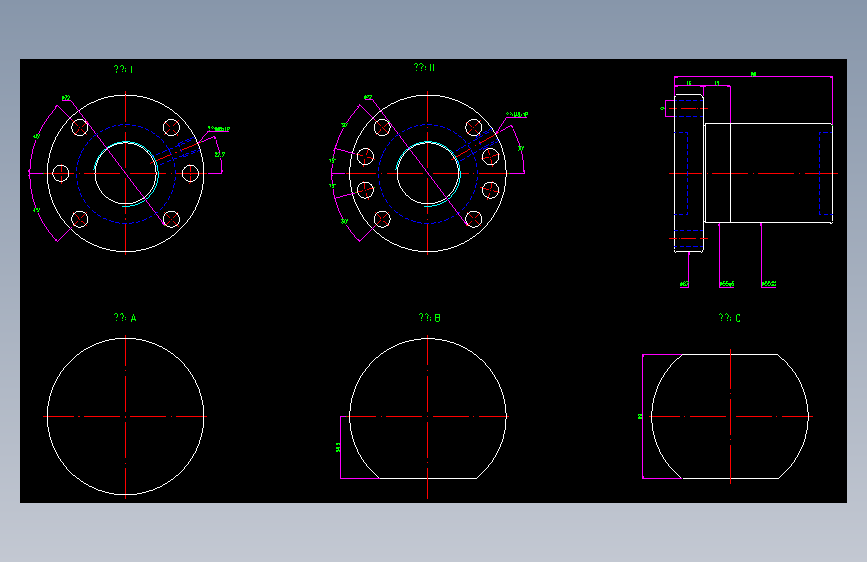867x562 pixels.
Task: Select the long cylindrical body in the side view
Action: click(x=769, y=173)
